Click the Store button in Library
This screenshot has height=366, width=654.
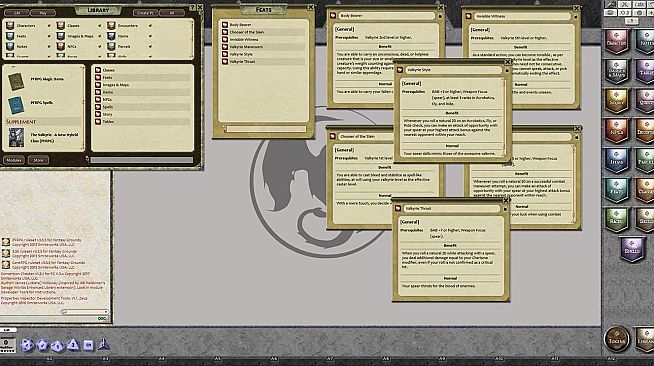(38, 160)
